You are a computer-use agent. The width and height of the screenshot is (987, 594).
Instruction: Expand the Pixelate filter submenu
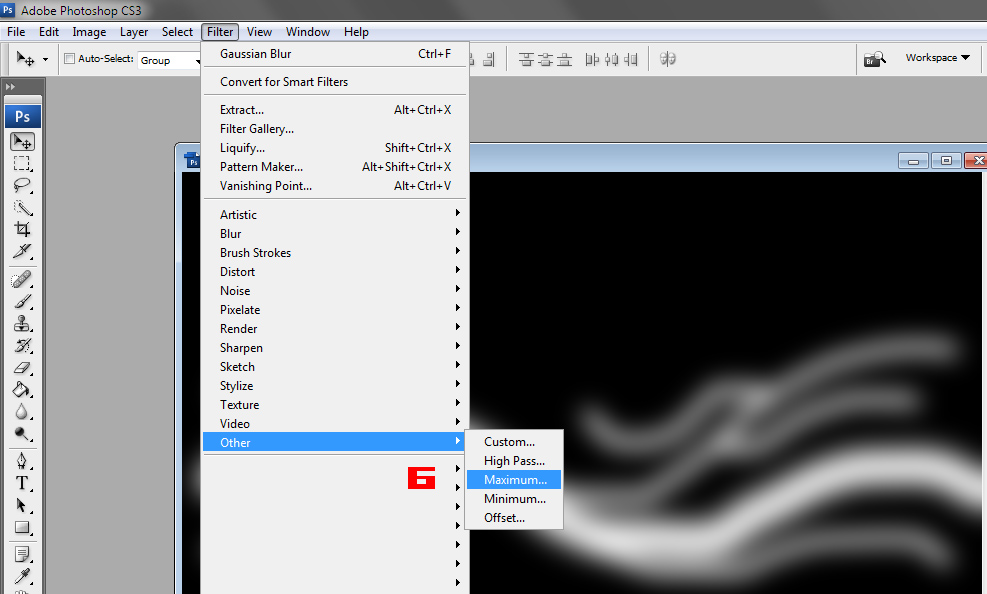336,310
